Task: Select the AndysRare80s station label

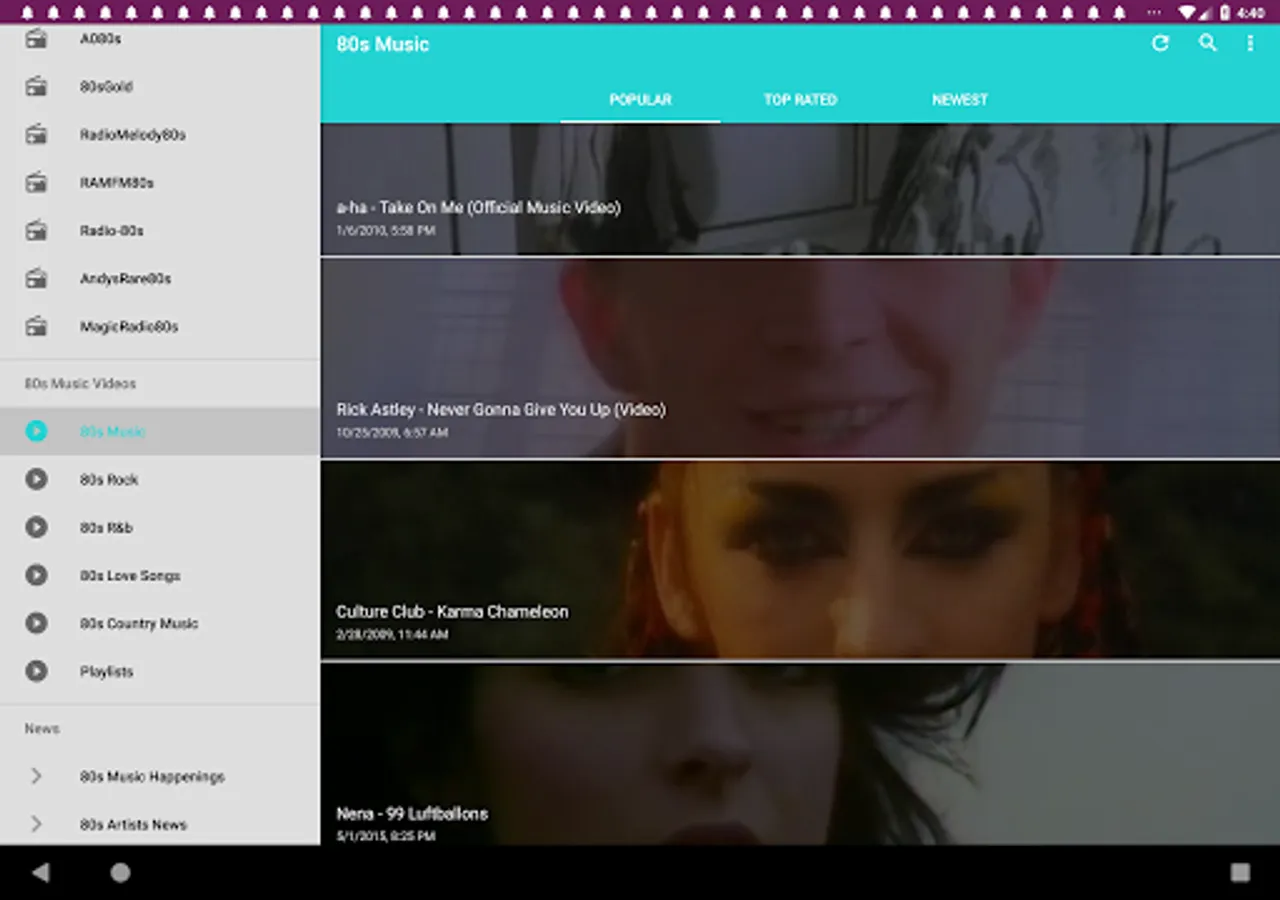Action: [x=126, y=279]
